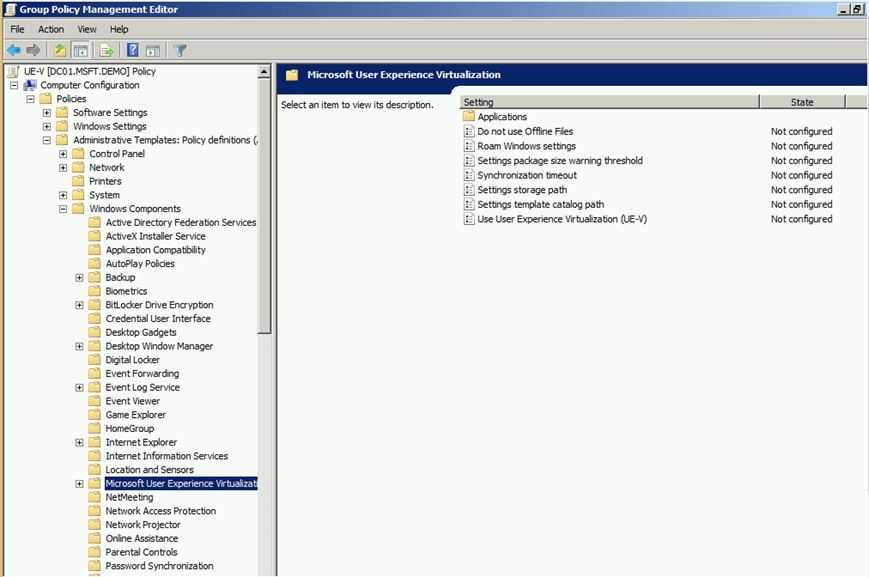This screenshot has height=577, width=869.
Task: Expand the Event Log Service node
Action: 79,387
